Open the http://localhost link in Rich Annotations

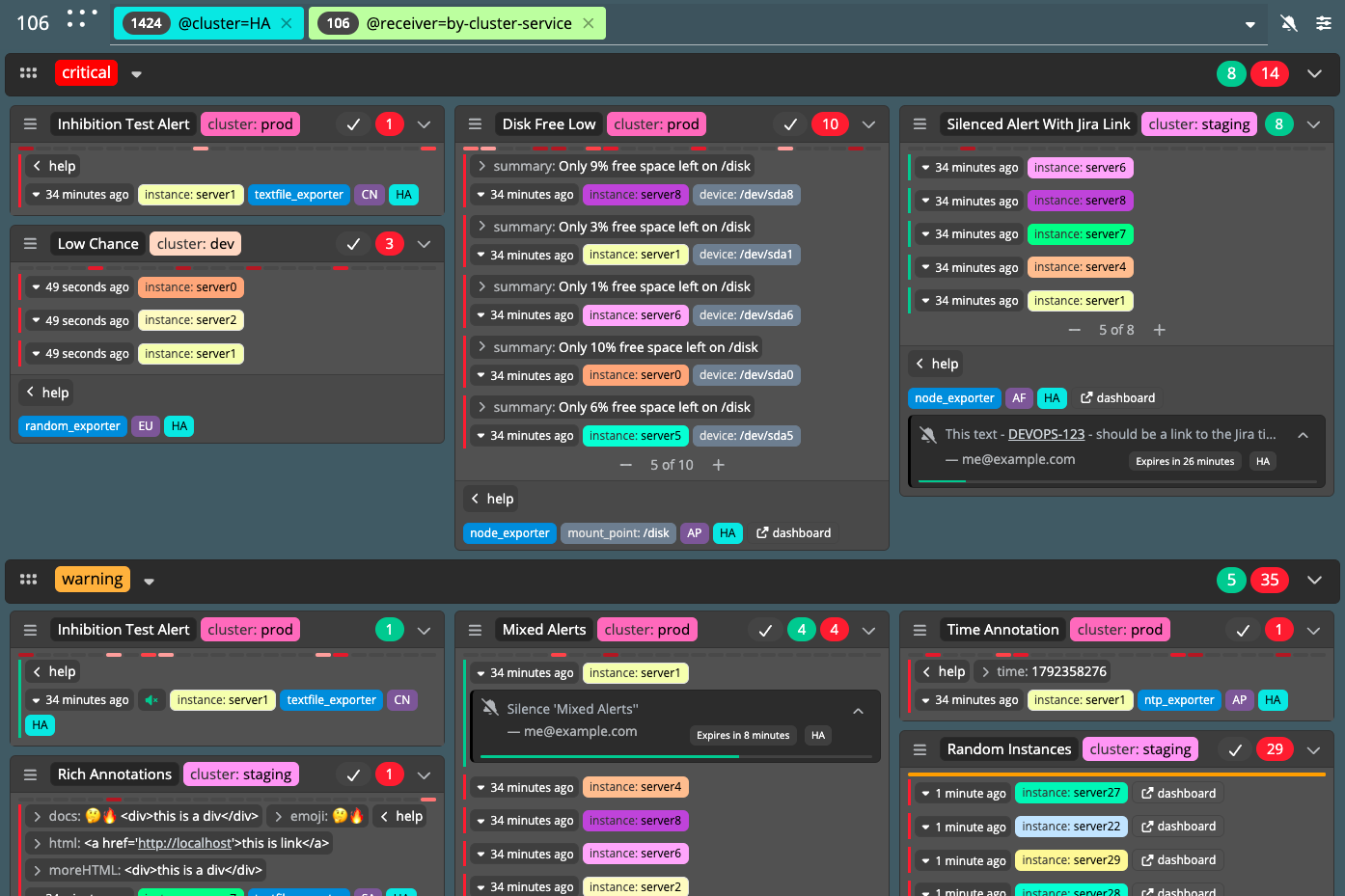pyautogui.click(x=184, y=843)
